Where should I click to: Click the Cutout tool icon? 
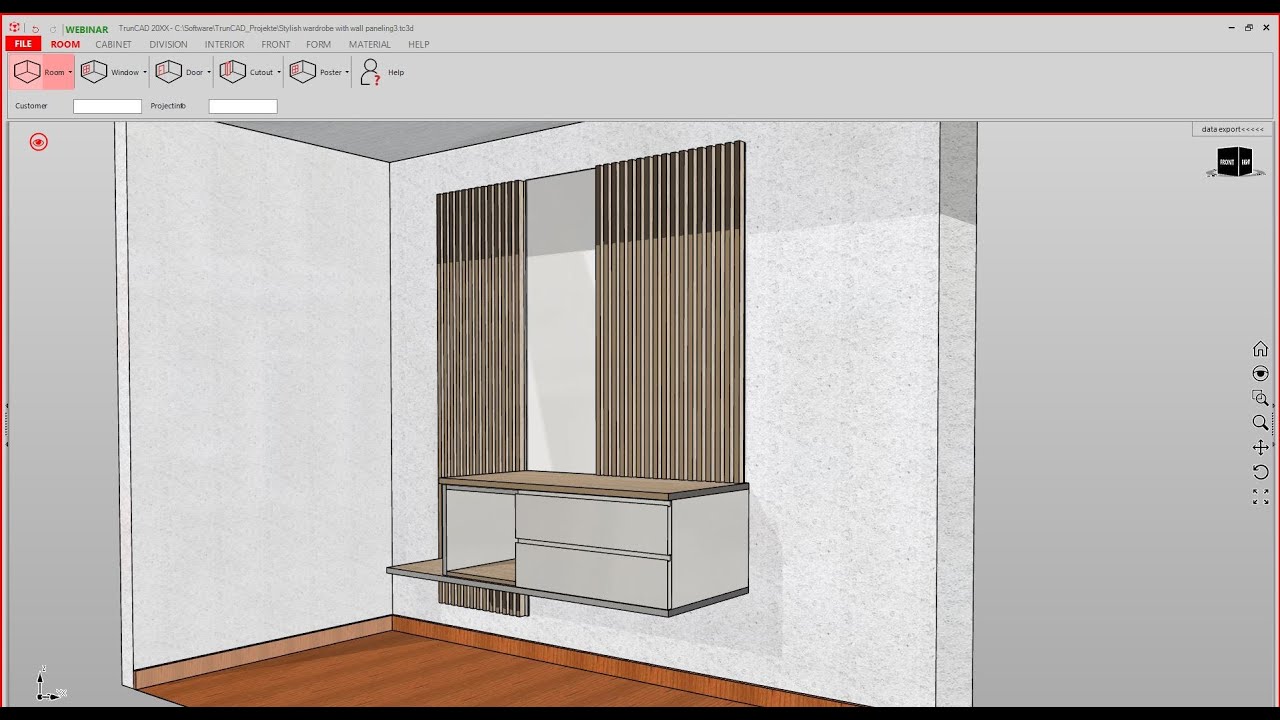(233, 72)
